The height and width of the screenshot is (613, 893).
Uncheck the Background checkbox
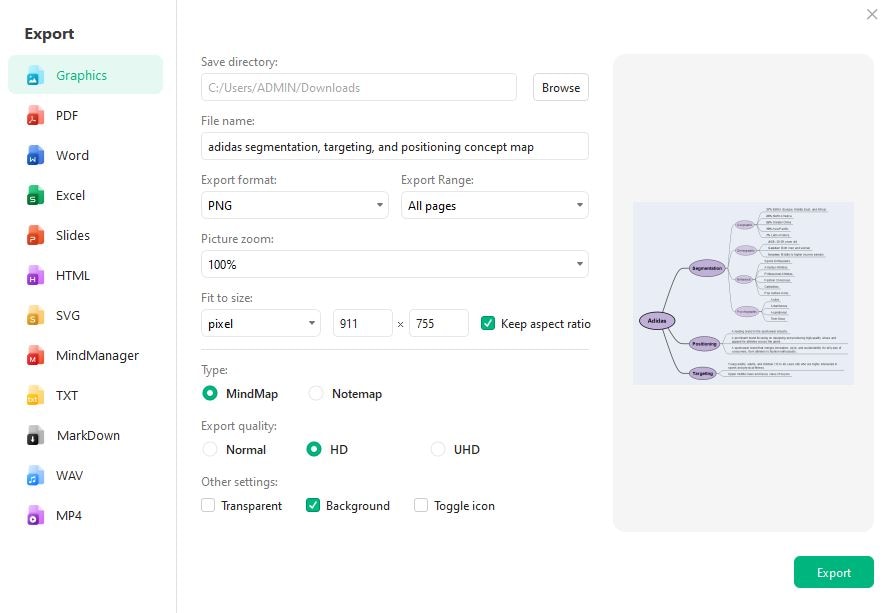[313, 505]
